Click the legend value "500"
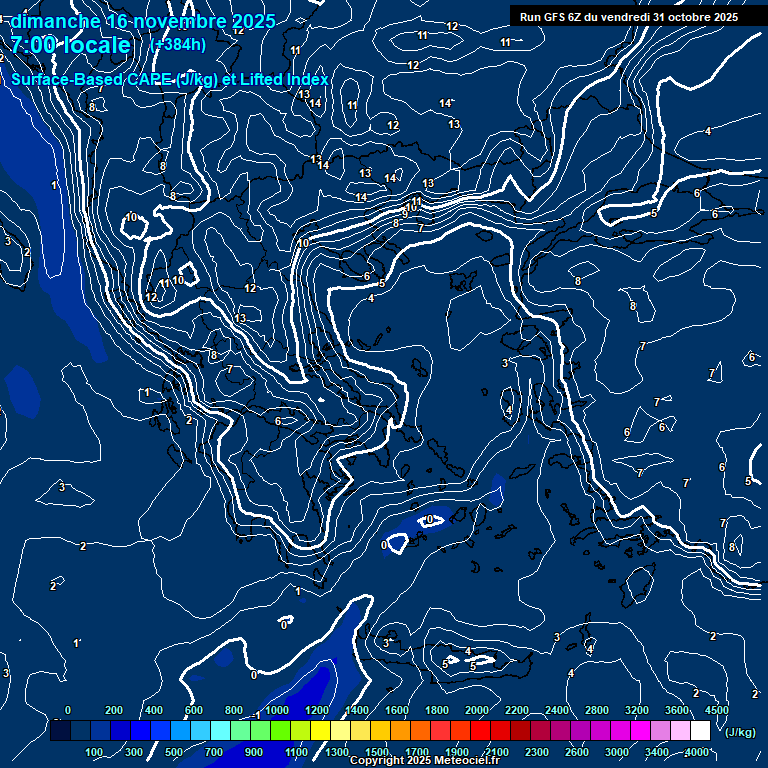768x768 pixels. (x=173, y=752)
